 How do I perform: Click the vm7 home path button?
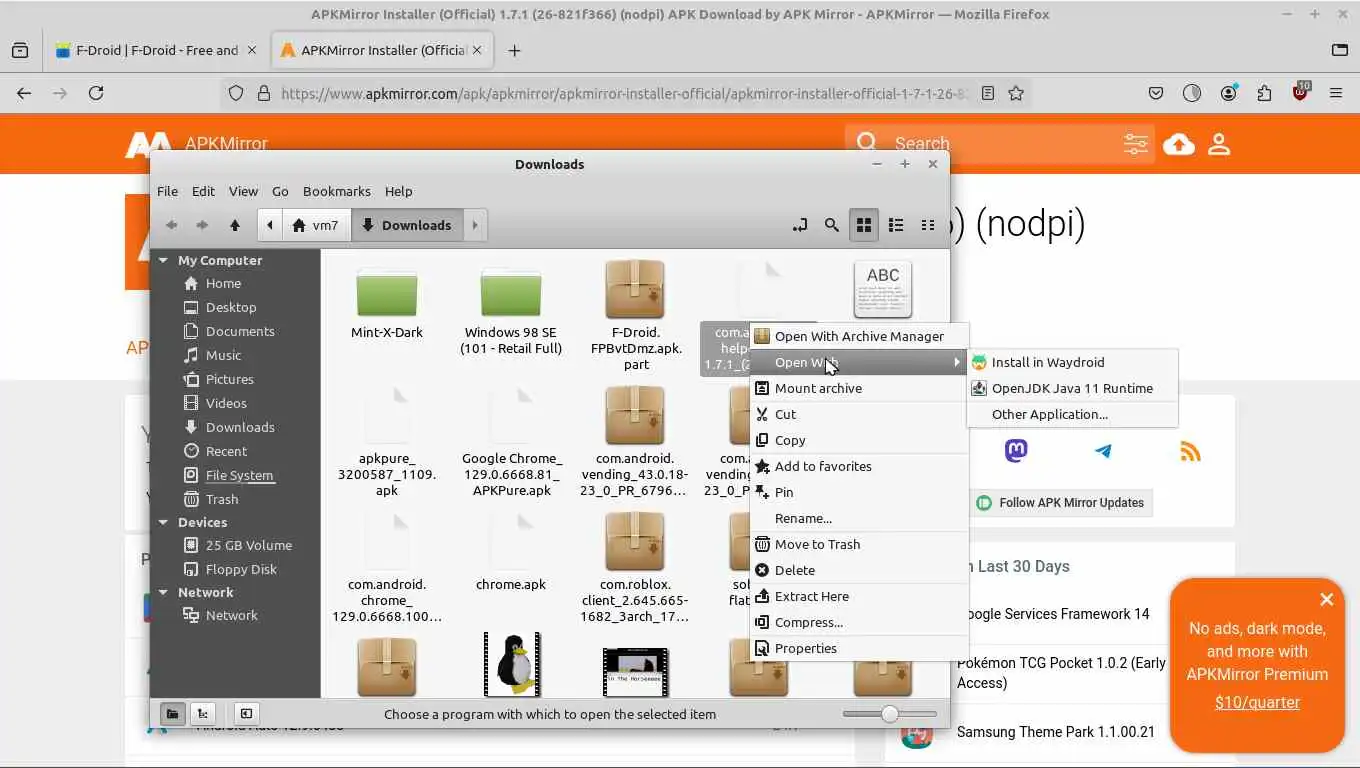(x=315, y=225)
